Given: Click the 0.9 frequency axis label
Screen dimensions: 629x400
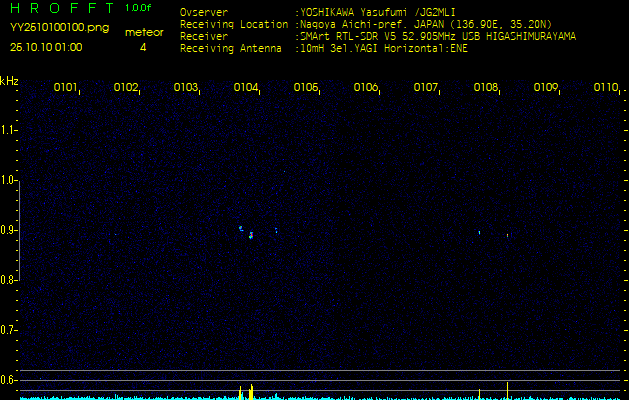Looking at the screenshot, I should coord(9,230).
